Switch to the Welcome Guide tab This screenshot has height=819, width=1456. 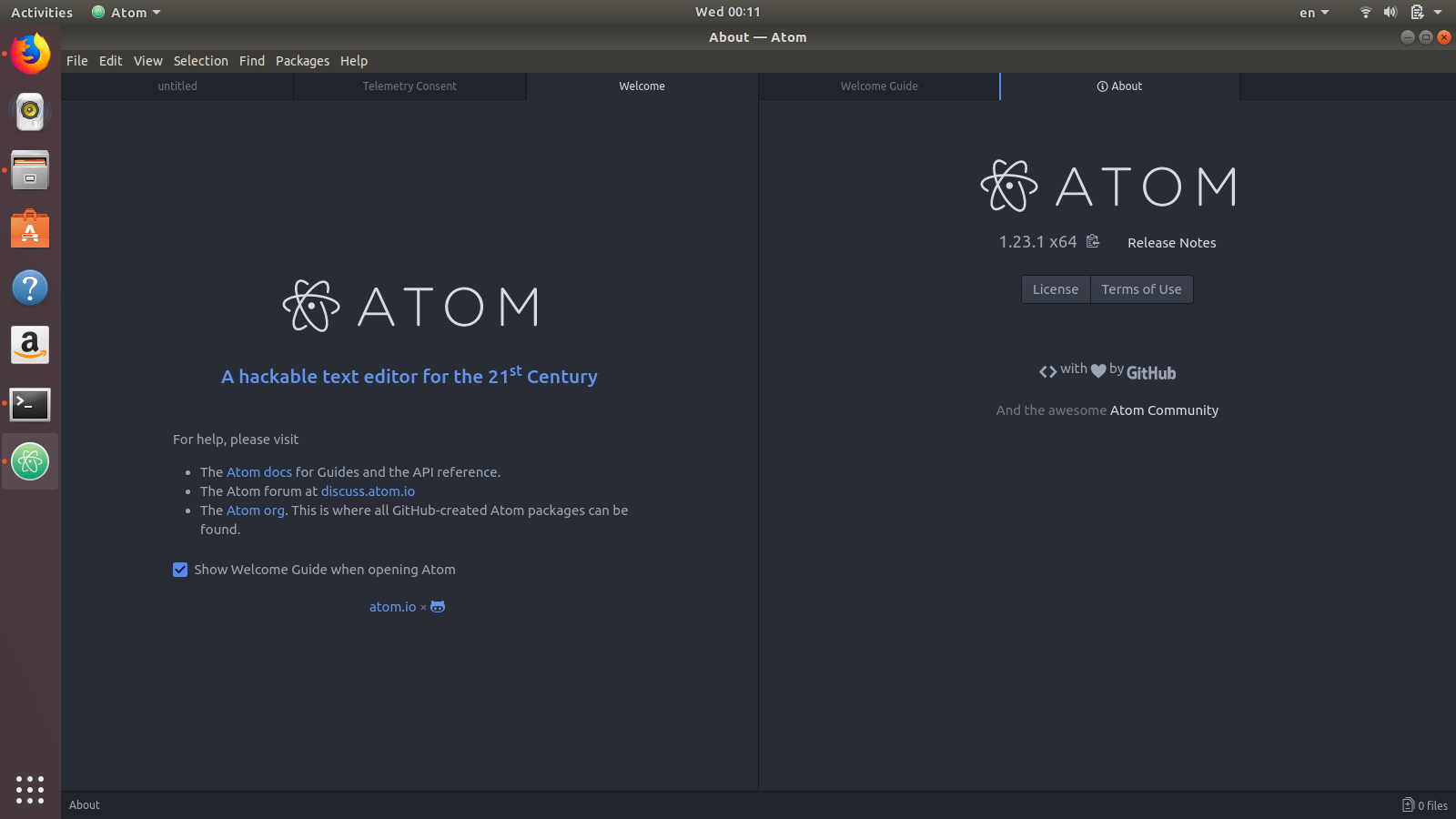(878, 86)
